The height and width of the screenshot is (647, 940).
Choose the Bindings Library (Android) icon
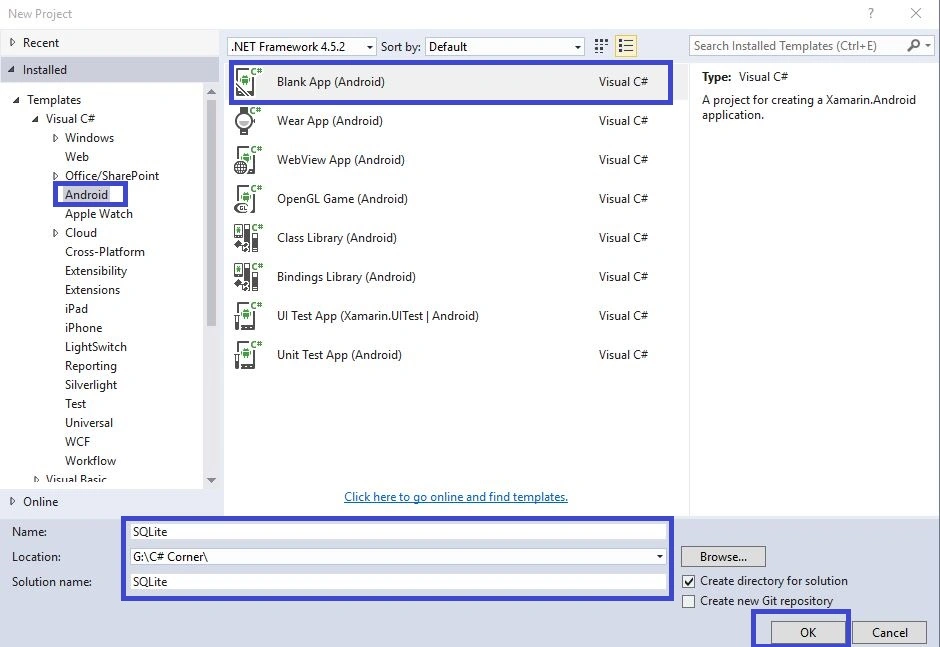248,276
